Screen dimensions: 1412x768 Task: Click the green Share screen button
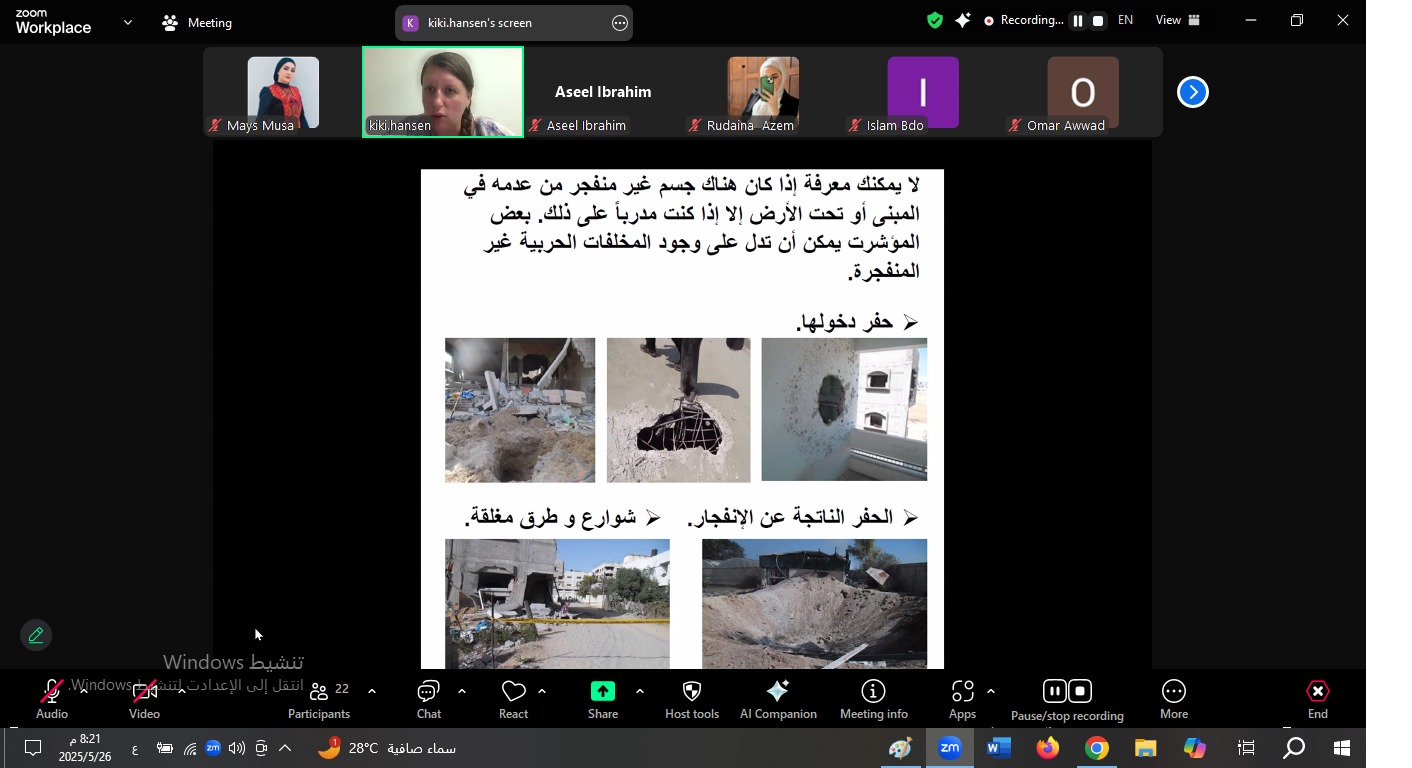(x=603, y=692)
